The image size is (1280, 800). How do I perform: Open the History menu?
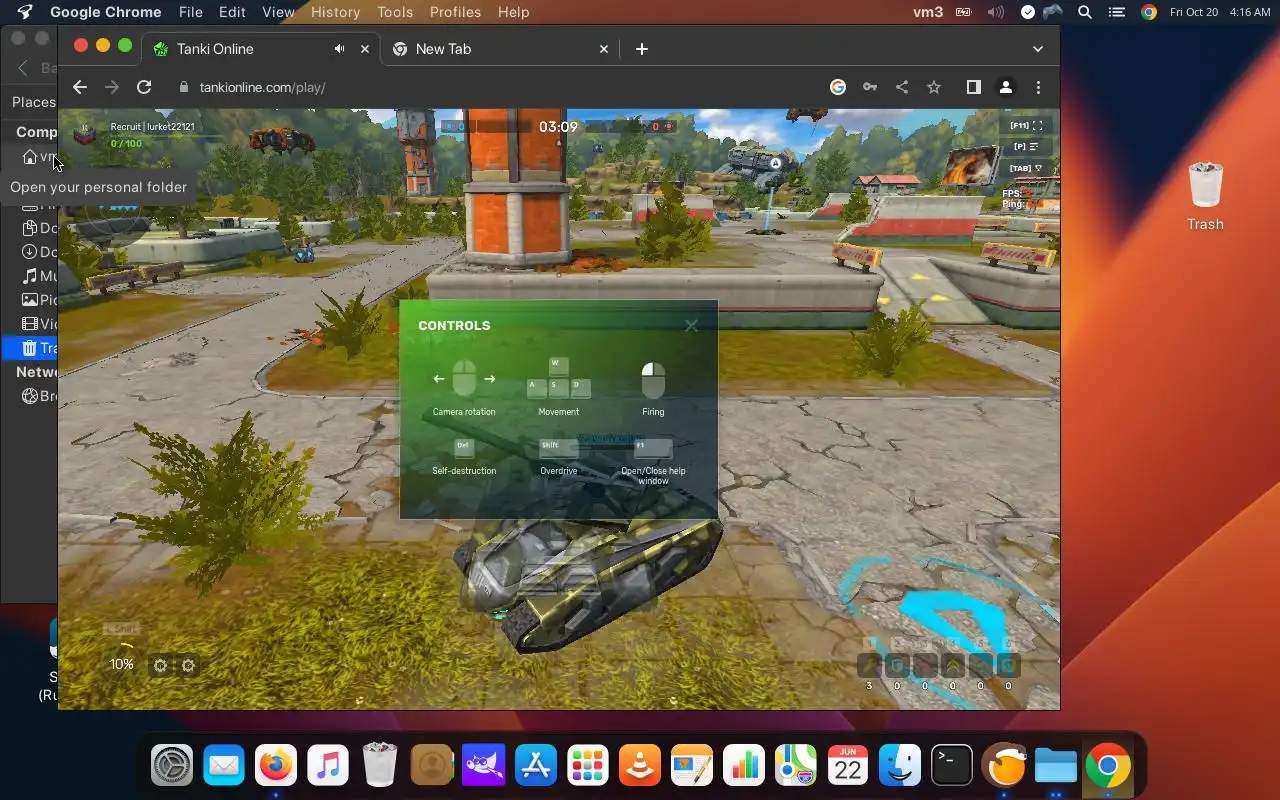[335, 12]
